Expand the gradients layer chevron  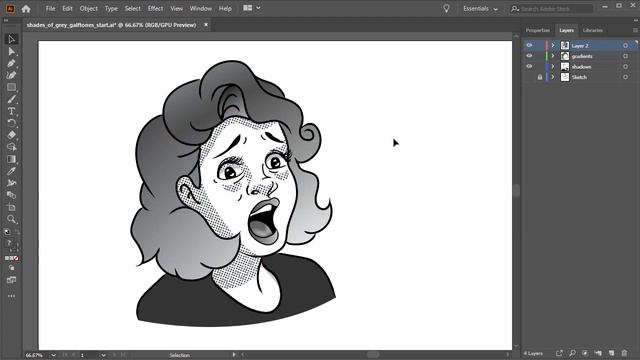click(553, 56)
